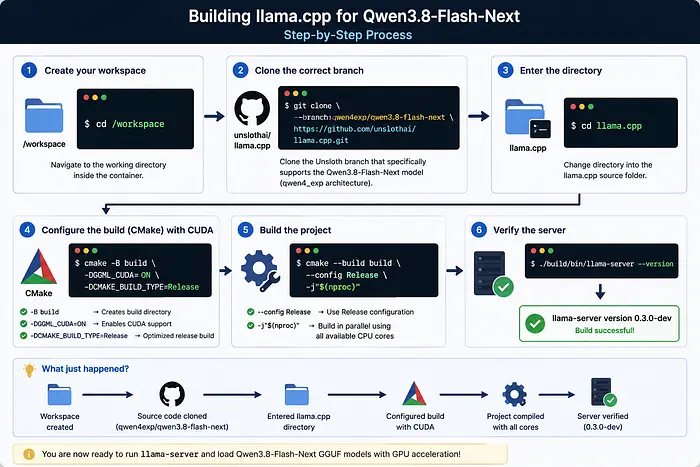Screen dimensions: 700x467
Task: Click the green dot of the cd llama.cpp terminal
Action: tap(591, 107)
